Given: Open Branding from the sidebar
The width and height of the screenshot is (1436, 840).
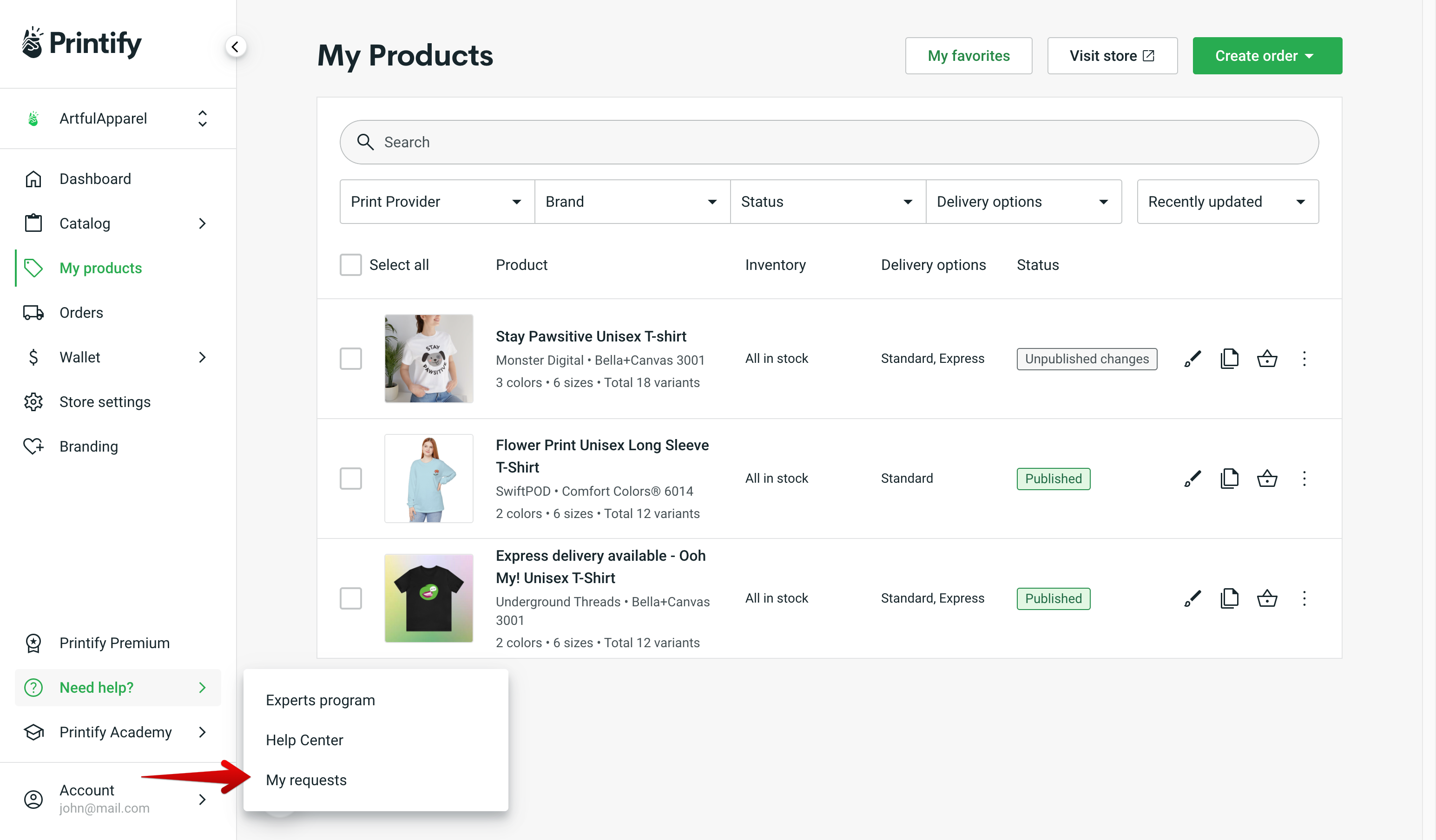Looking at the screenshot, I should click(x=88, y=446).
